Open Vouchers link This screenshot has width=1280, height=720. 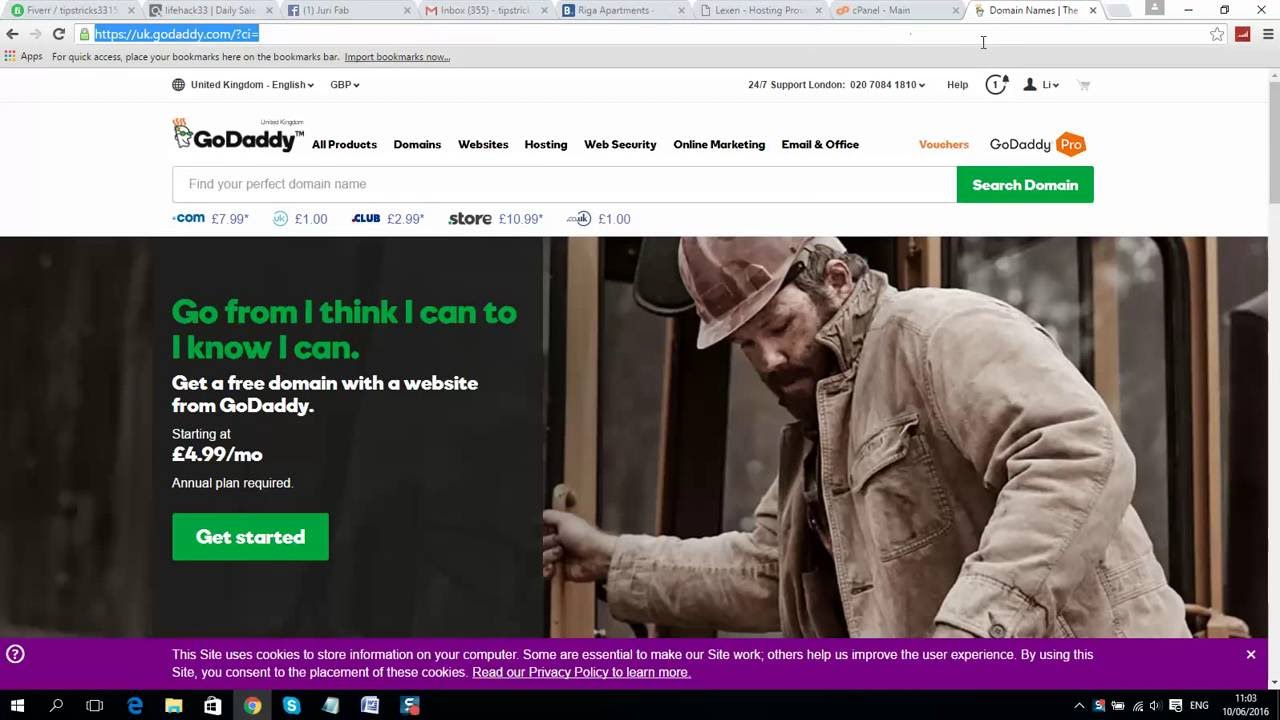coord(944,145)
